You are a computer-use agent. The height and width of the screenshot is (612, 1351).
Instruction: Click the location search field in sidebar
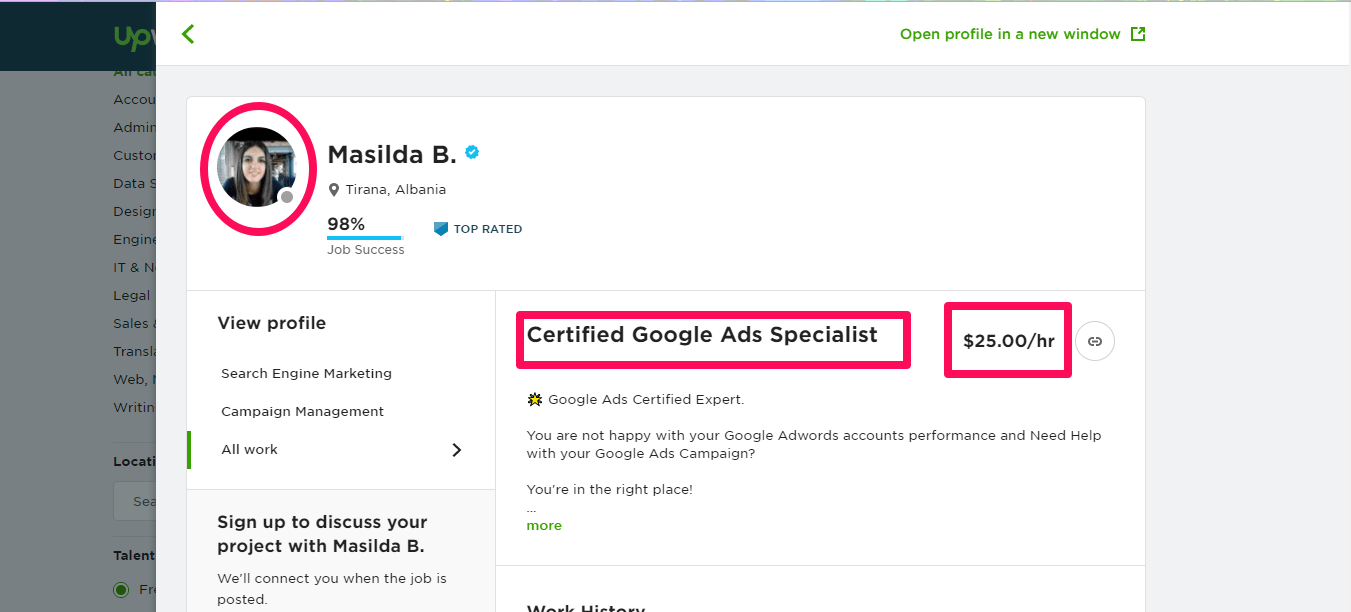pos(135,501)
